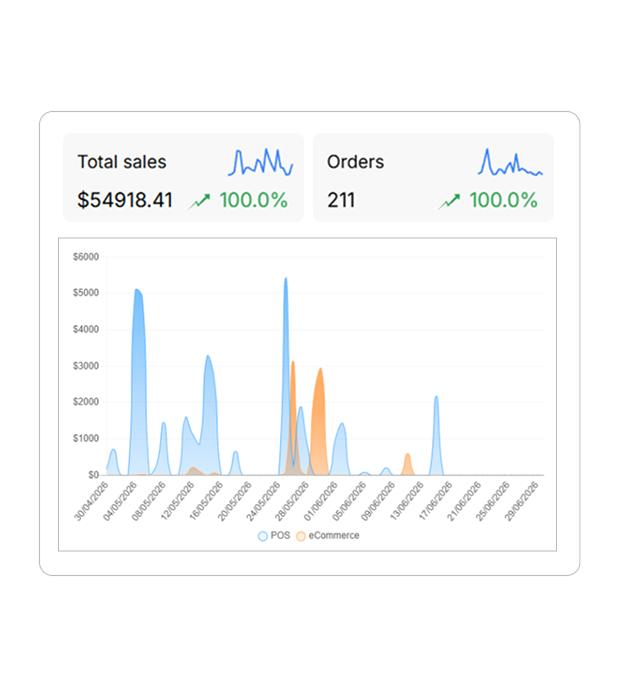Screen dimensions: 621x687
Task: Open the Total sales card
Action: click(x=183, y=177)
